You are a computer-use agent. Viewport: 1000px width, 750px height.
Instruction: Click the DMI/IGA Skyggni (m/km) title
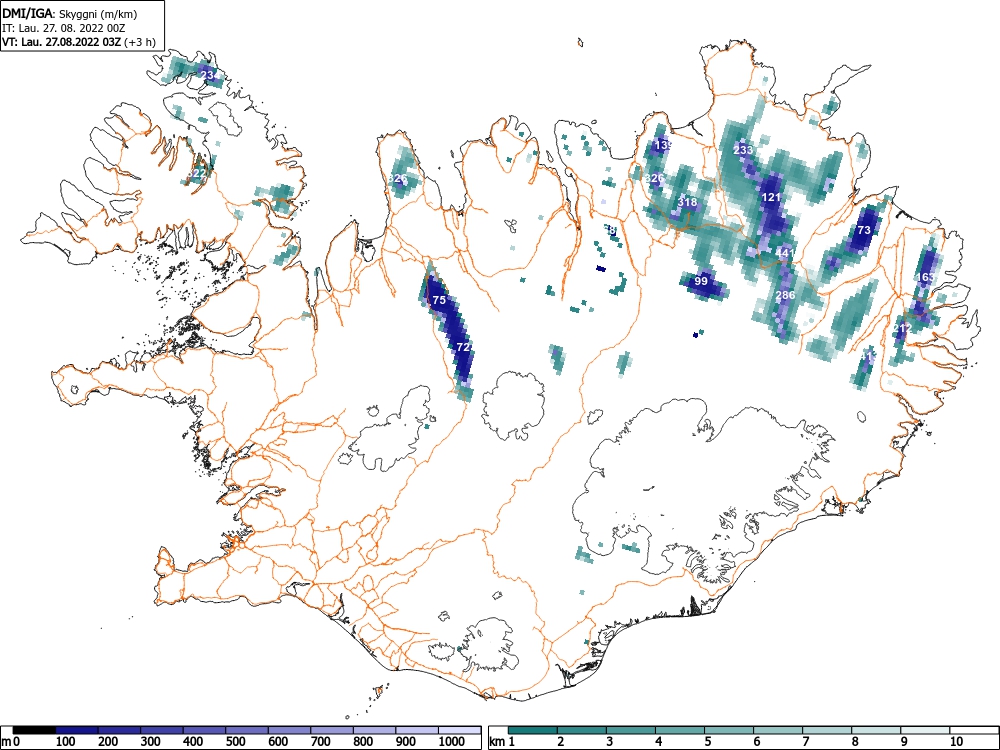coord(70,14)
